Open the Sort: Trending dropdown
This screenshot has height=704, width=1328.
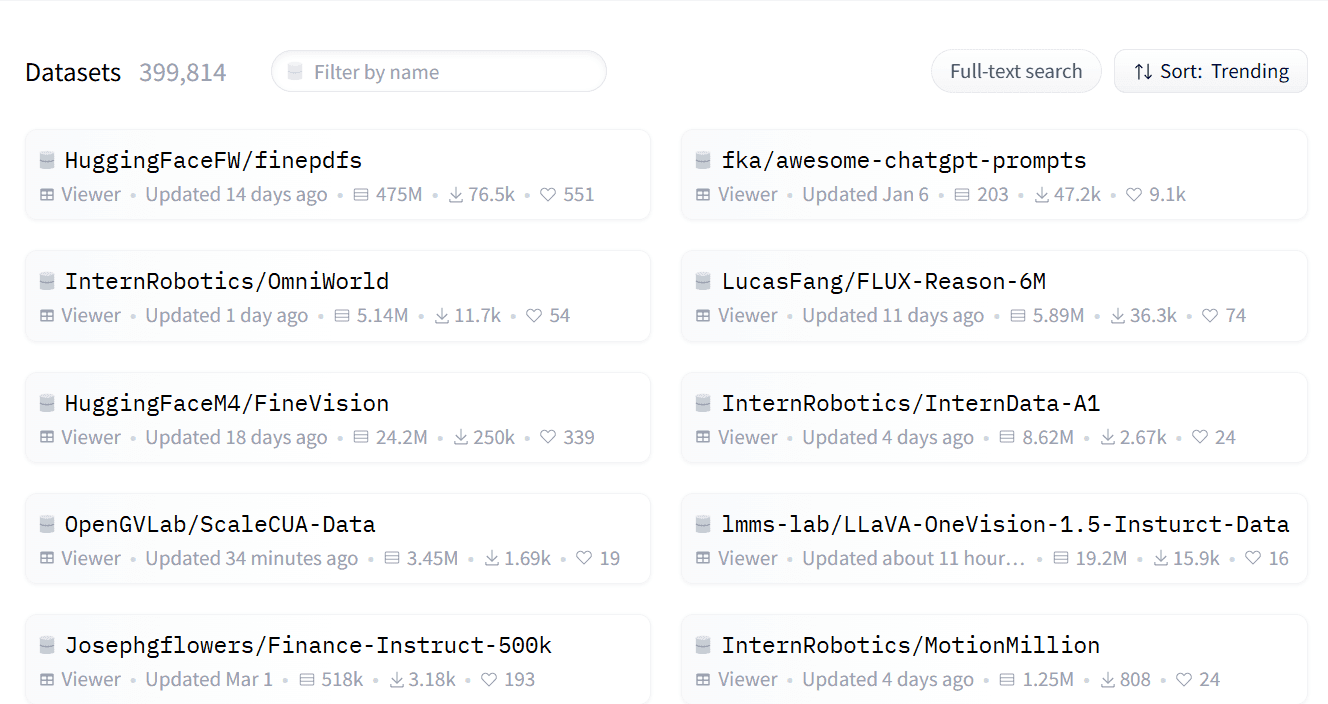click(1210, 72)
